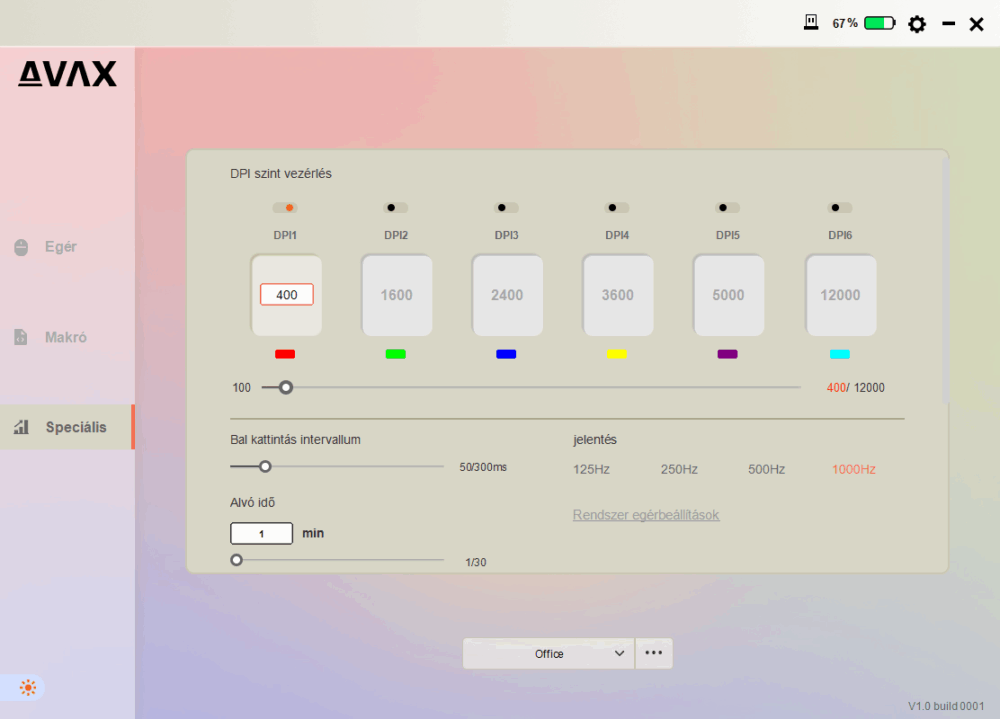Switch to the Makró tab
This screenshot has height=719, width=1000.
[x=65, y=337]
